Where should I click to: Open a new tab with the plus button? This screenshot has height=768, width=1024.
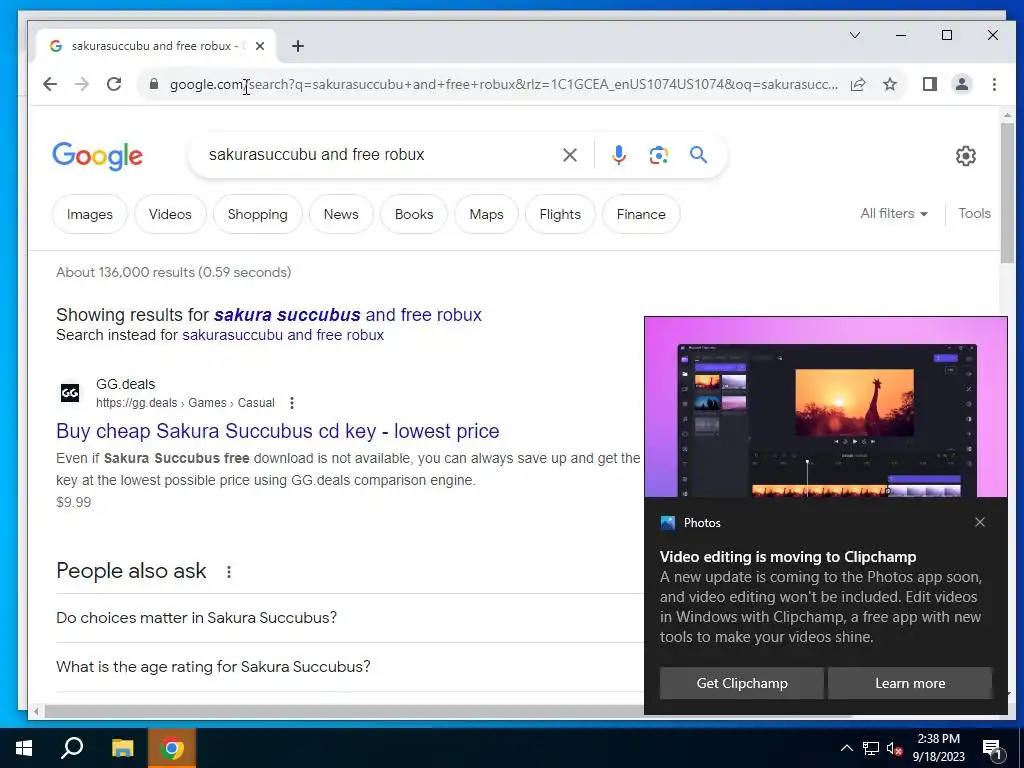pos(298,46)
